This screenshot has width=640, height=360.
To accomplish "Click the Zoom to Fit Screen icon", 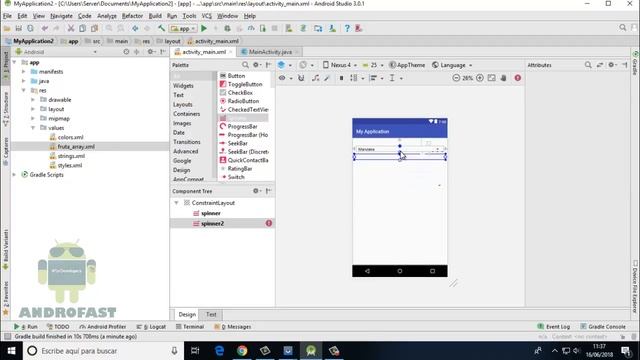I will (491, 78).
